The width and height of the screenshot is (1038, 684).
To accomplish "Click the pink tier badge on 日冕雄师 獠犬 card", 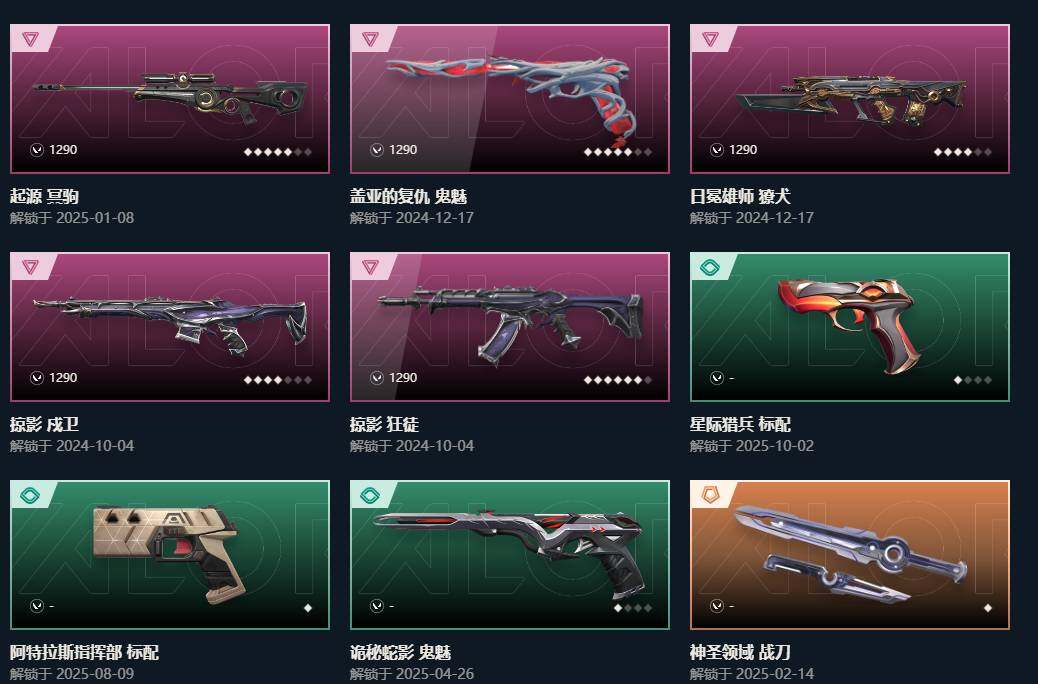I will pos(710,39).
